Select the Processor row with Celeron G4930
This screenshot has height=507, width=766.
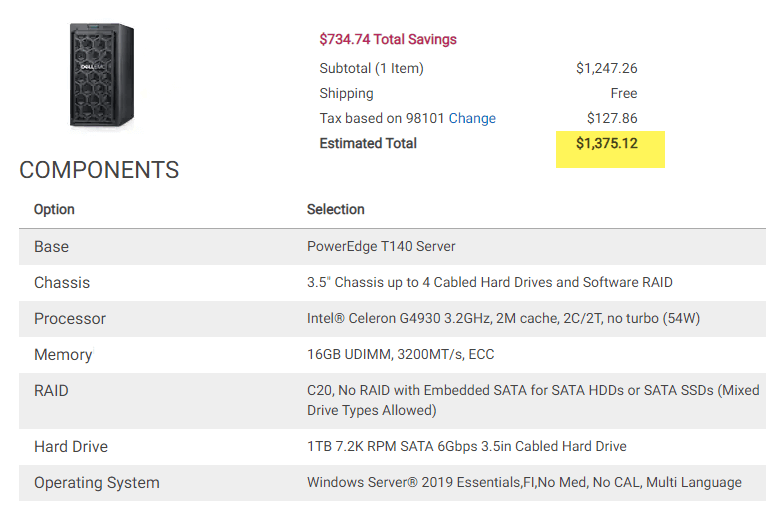pyautogui.click(x=392, y=319)
